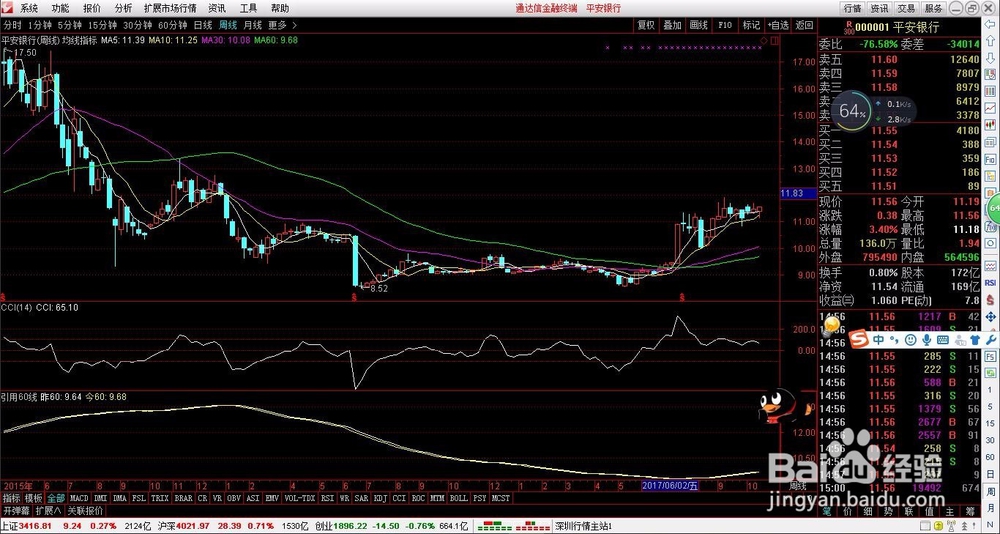This screenshot has height=534, width=1000.
Task: Click the FS sidebar icon
Action: 990,356
